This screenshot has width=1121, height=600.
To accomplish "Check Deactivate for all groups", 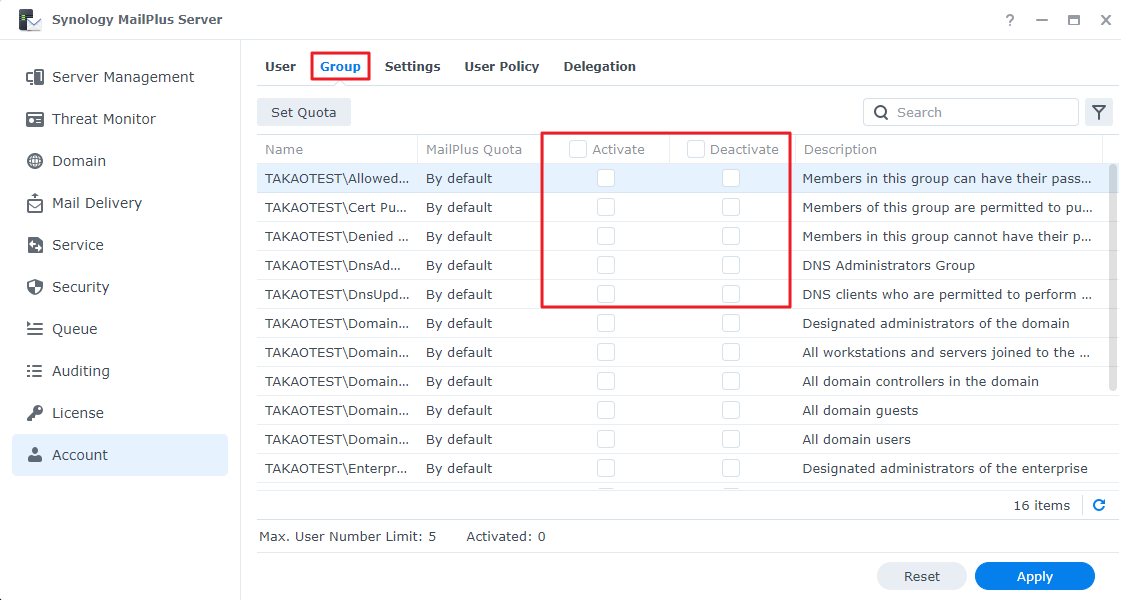I will [694, 148].
